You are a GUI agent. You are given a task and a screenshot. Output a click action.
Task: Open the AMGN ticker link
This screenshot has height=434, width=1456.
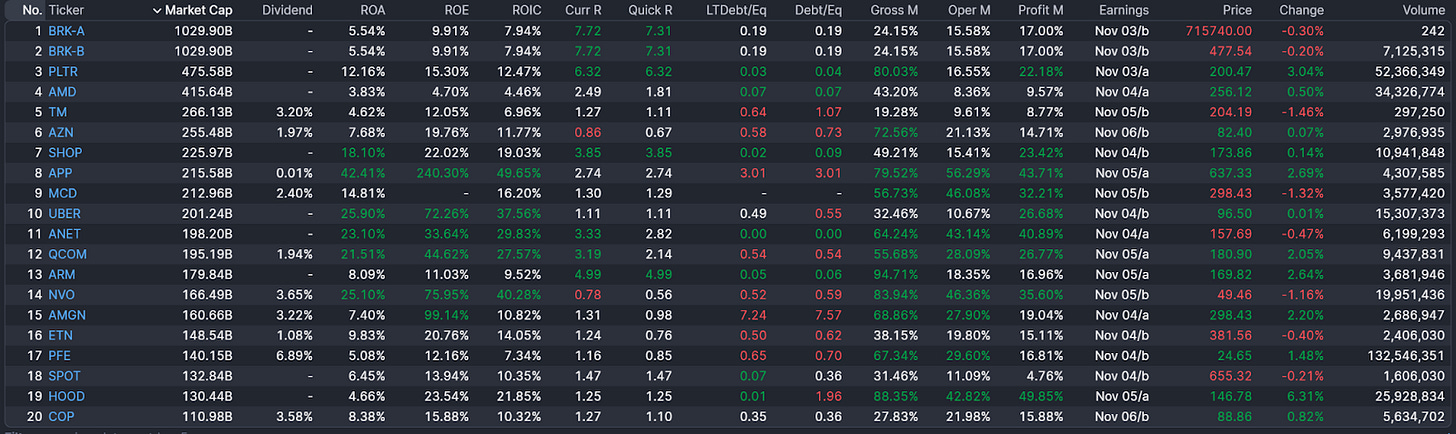66,315
